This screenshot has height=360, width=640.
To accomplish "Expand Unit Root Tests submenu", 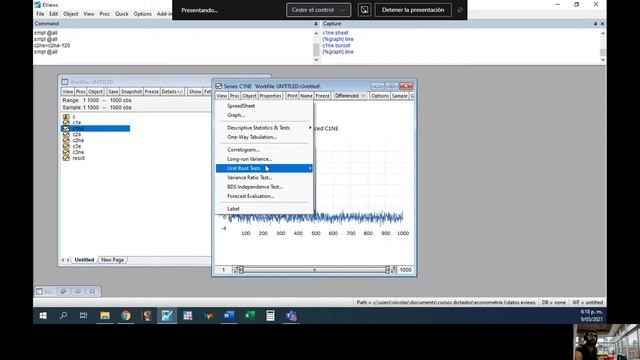I will click(264, 168).
